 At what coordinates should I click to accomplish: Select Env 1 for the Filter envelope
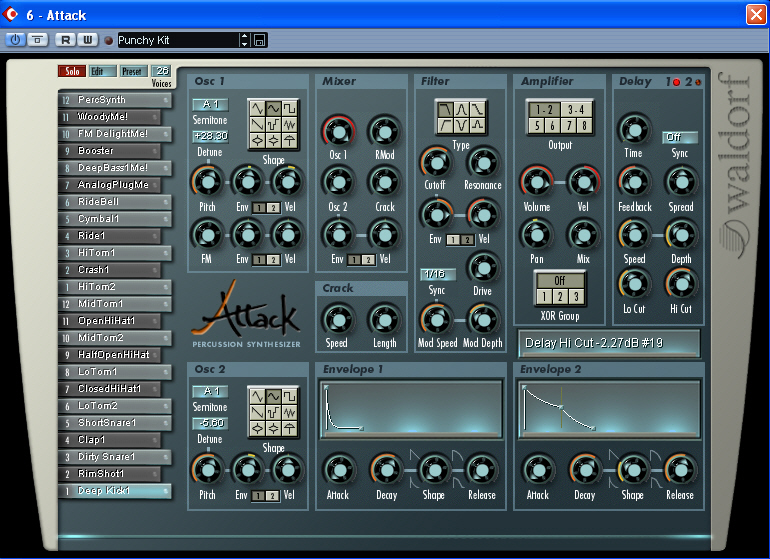(x=453, y=240)
